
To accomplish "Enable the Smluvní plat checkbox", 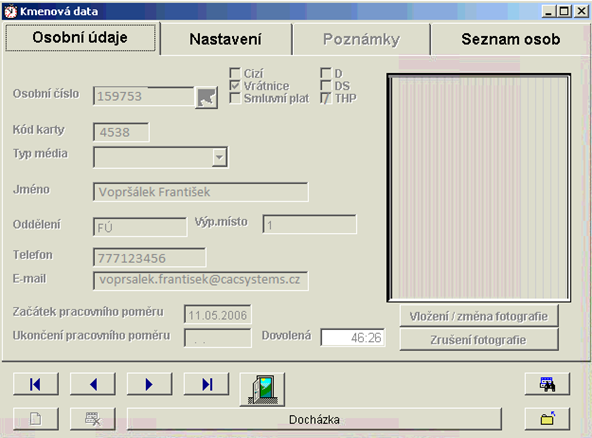I will [235, 98].
